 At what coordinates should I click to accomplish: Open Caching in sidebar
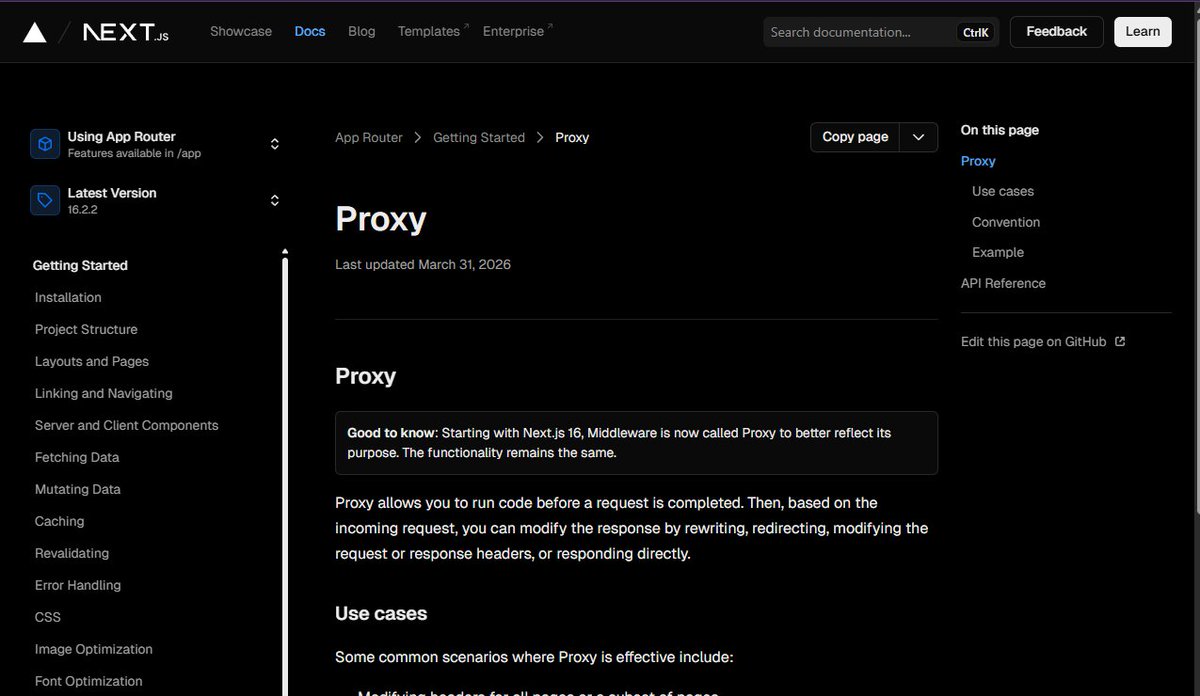coord(60,521)
